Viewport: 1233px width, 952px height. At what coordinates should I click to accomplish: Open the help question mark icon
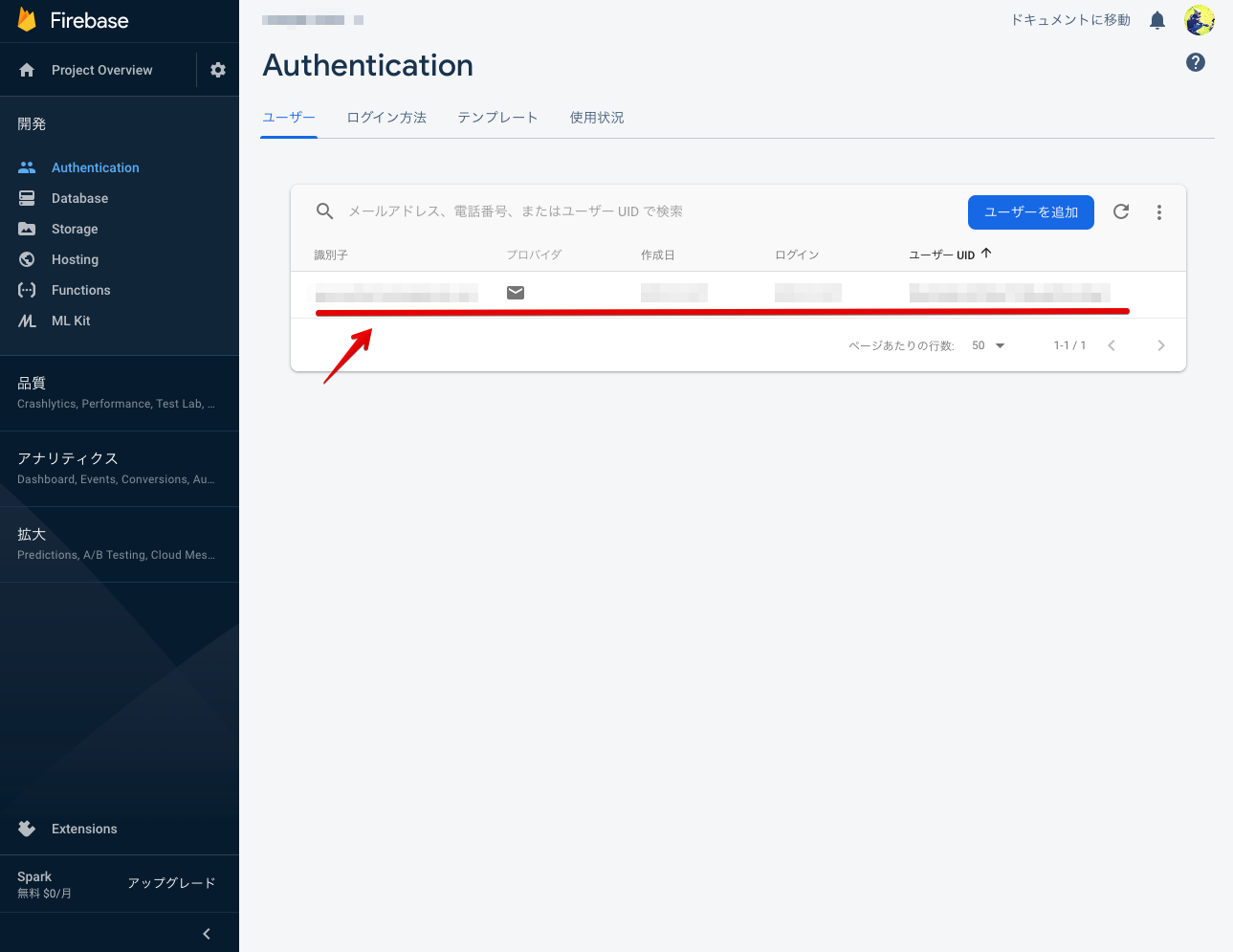tap(1196, 62)
